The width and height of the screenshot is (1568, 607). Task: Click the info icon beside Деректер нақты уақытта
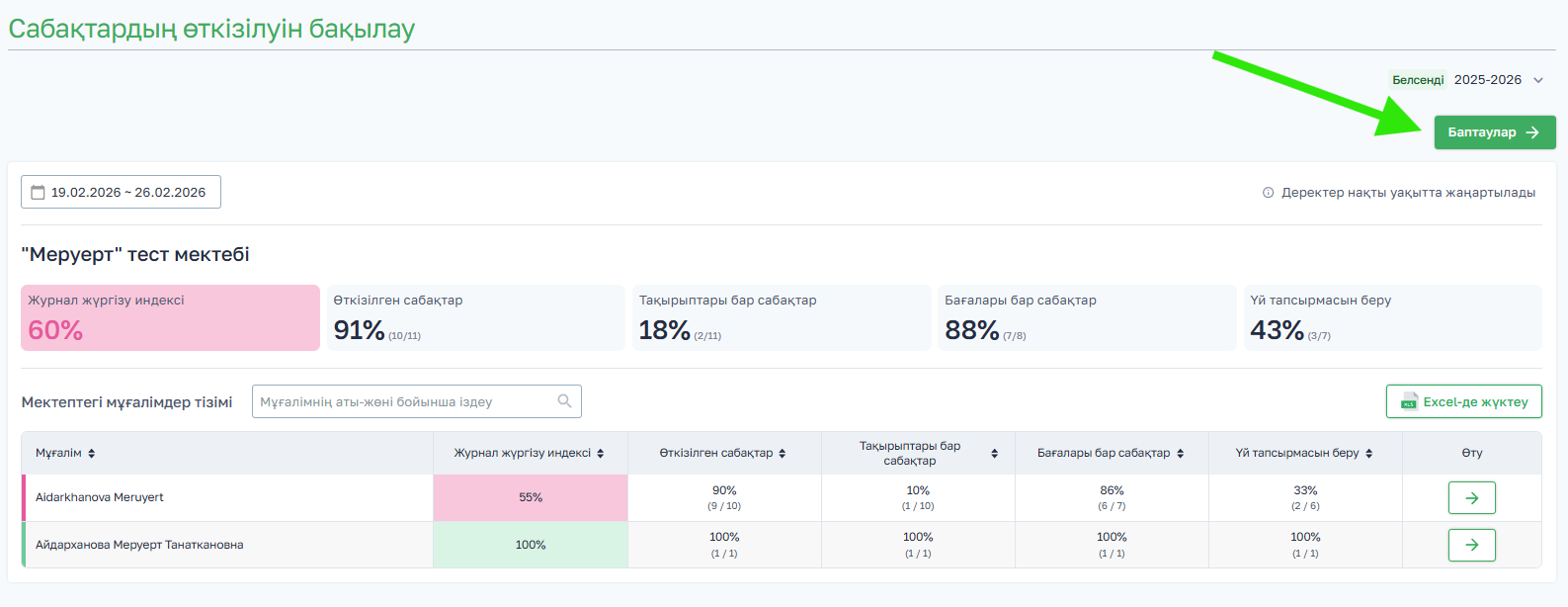coord(1268,193)
